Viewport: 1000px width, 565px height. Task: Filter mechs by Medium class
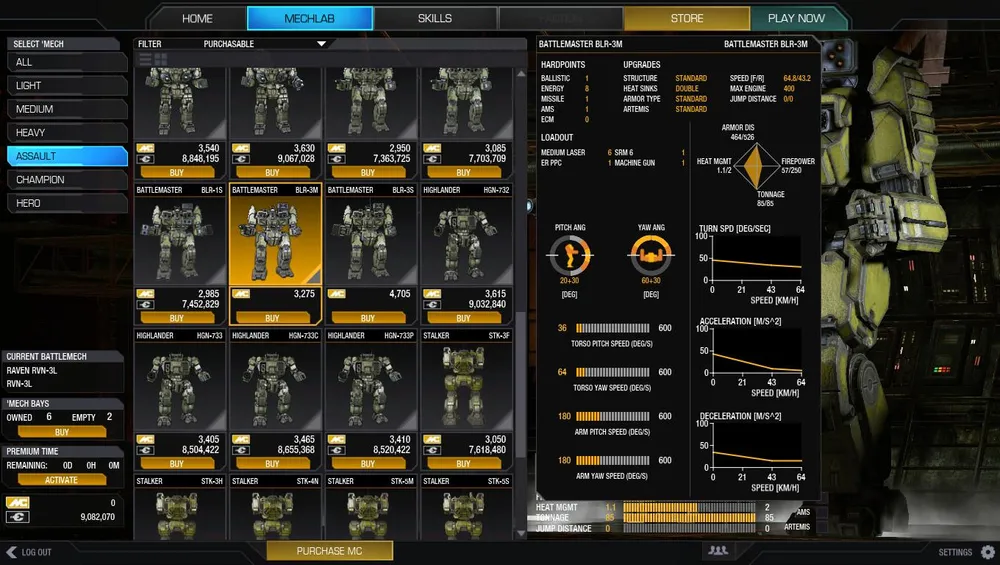coord(67,109)
